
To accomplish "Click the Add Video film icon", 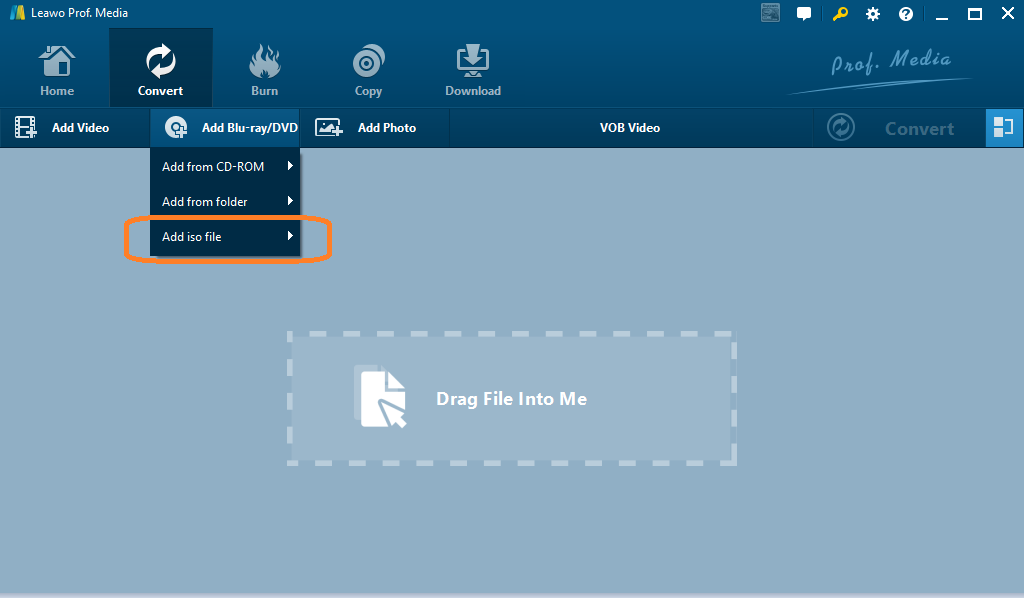I will tap(25, 127).
